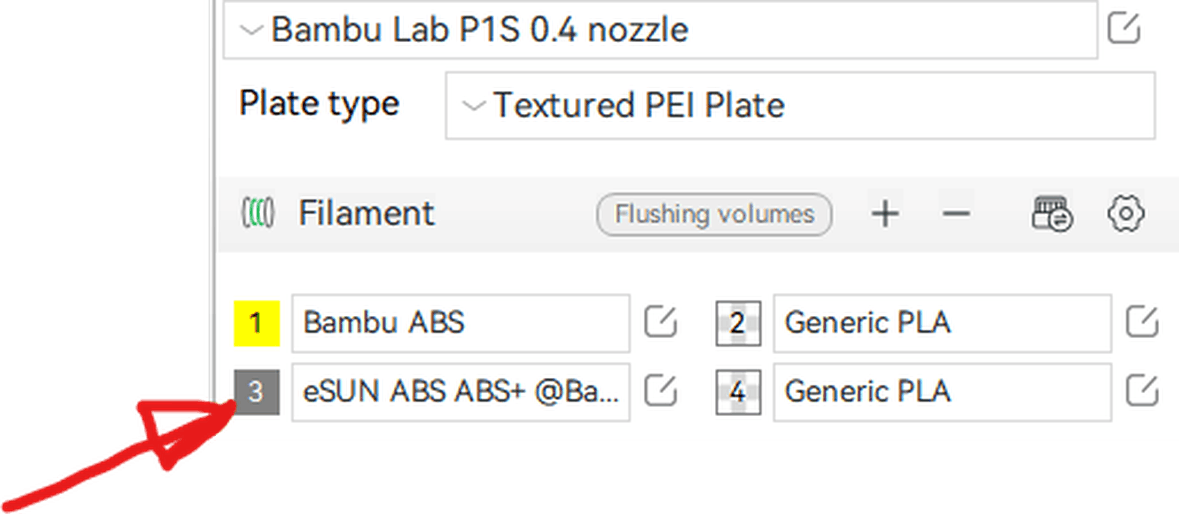Open filament 4 Generic PLA dropdown

point(941,391)
